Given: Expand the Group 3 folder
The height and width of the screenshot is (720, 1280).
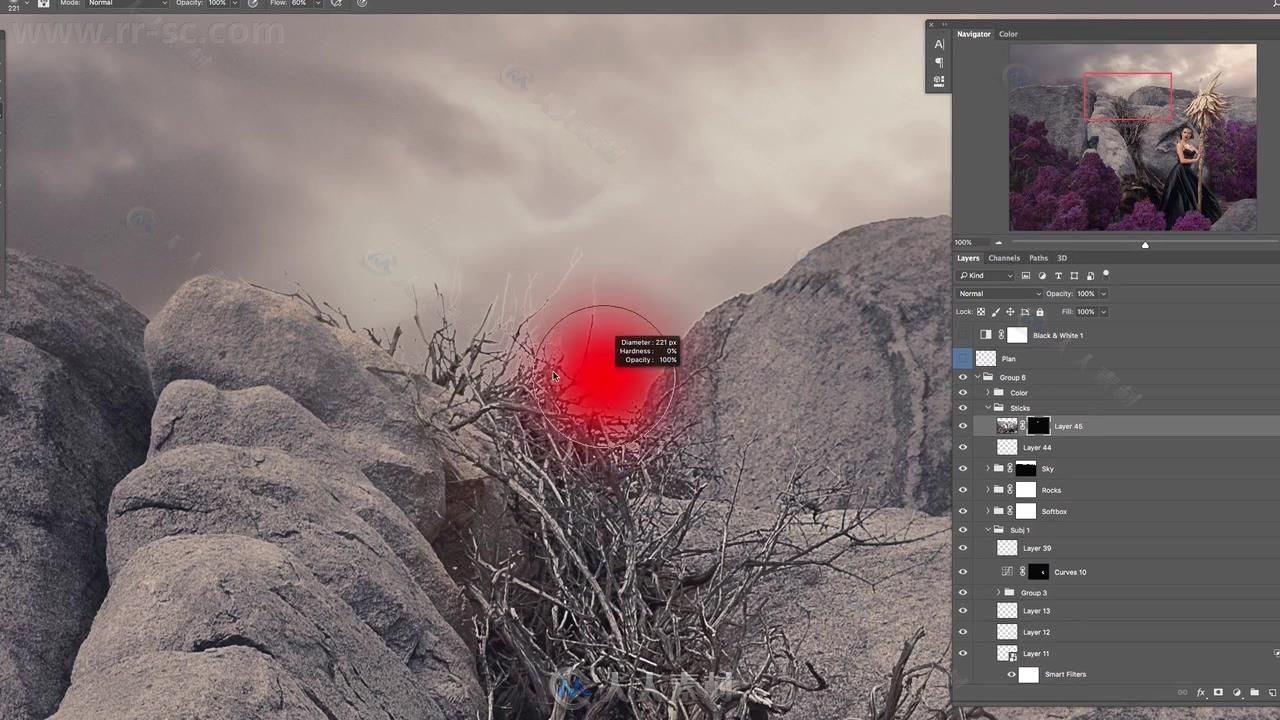Looking at the screenshot, I should coord(998,593).
